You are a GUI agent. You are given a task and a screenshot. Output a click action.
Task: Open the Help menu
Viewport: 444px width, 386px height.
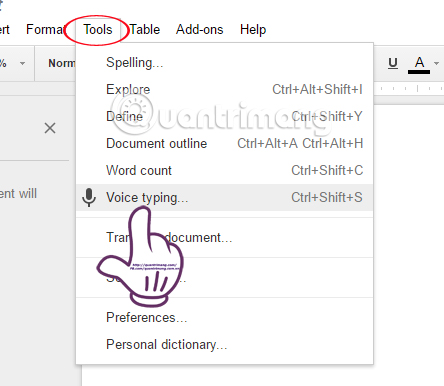[x=253, y=30]
